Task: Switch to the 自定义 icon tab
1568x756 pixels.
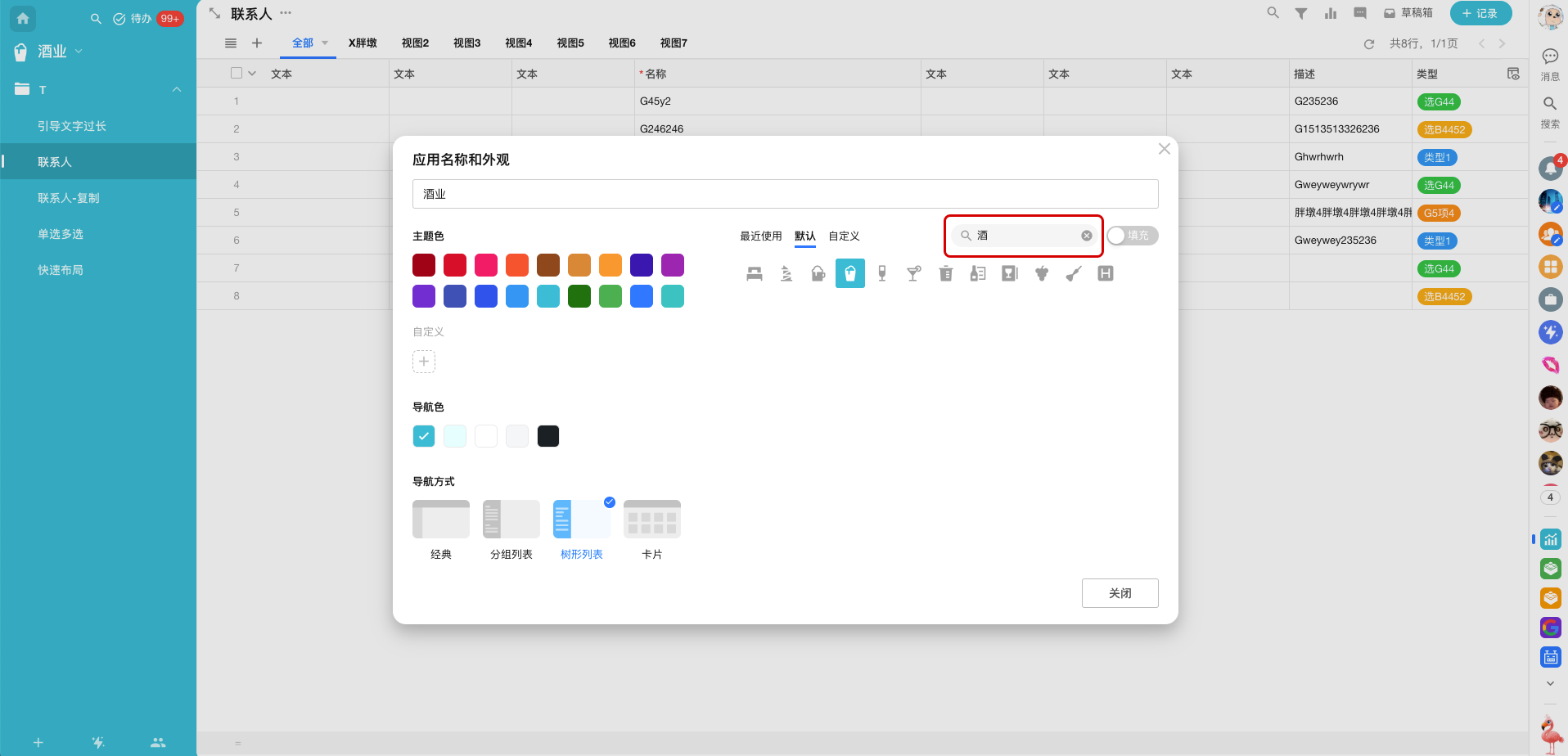Action: pos(844,236)
